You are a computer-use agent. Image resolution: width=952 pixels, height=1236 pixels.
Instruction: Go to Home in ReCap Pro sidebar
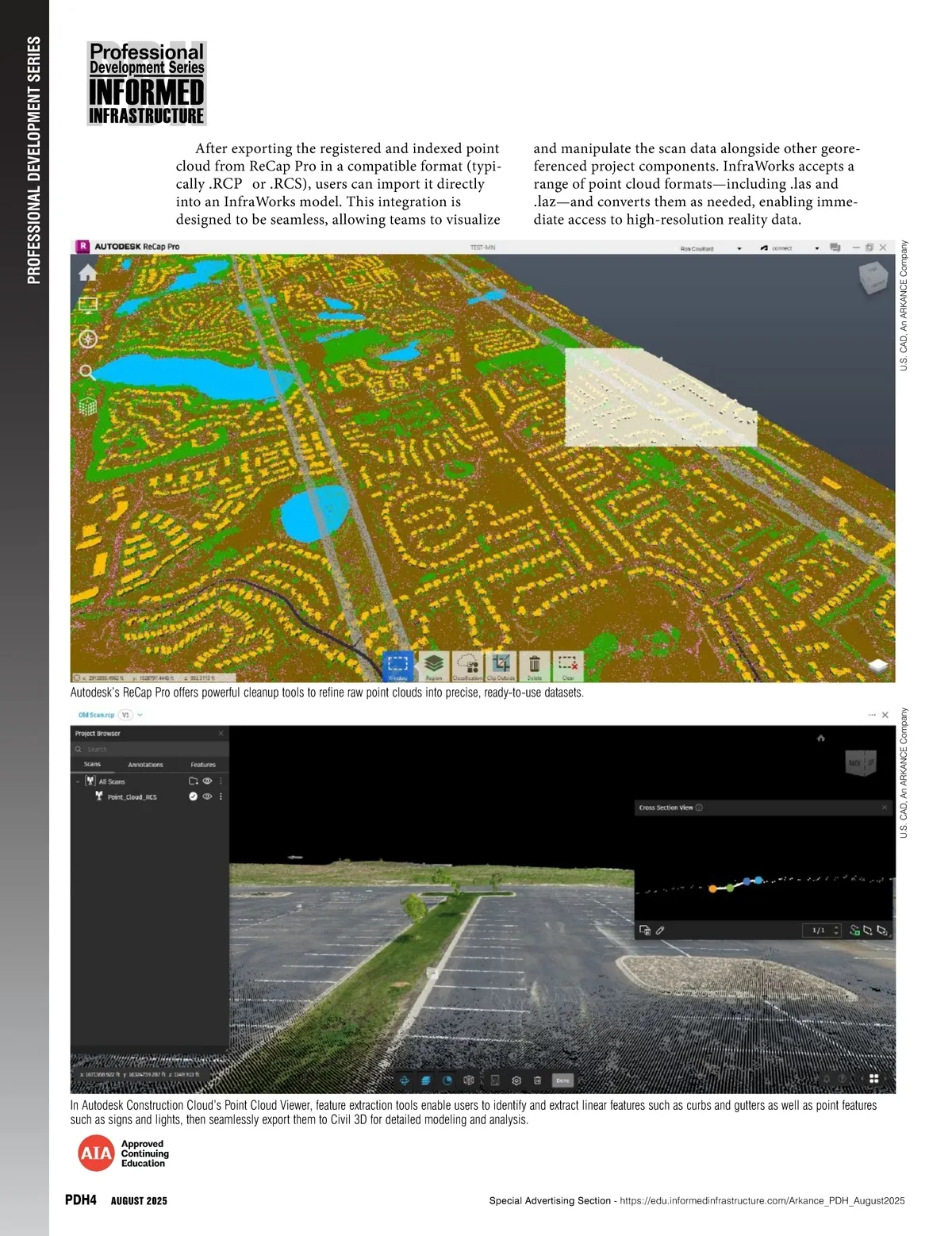(87, 273)
